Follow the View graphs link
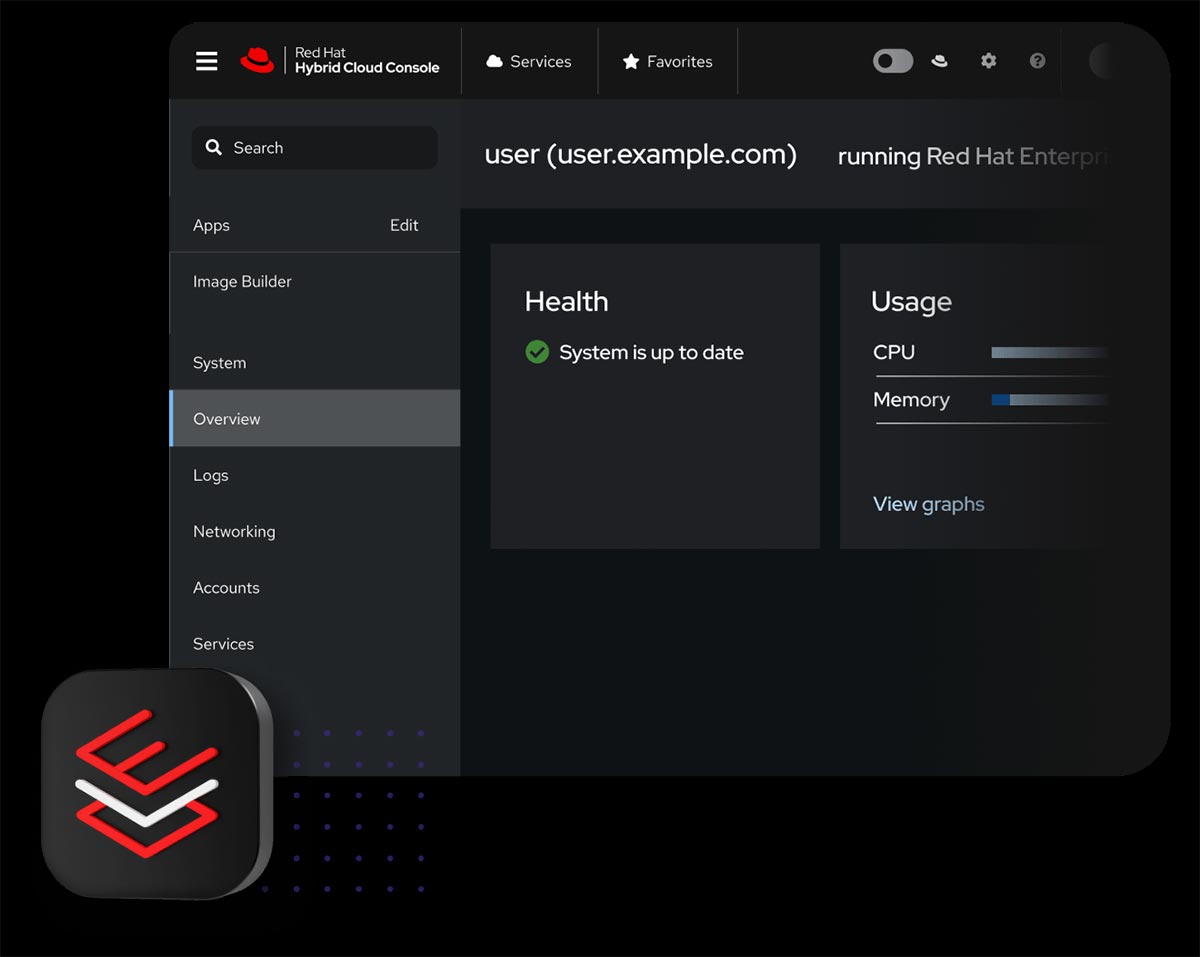The height and width of the screenshot is (957, 1200). click(928, 504)
